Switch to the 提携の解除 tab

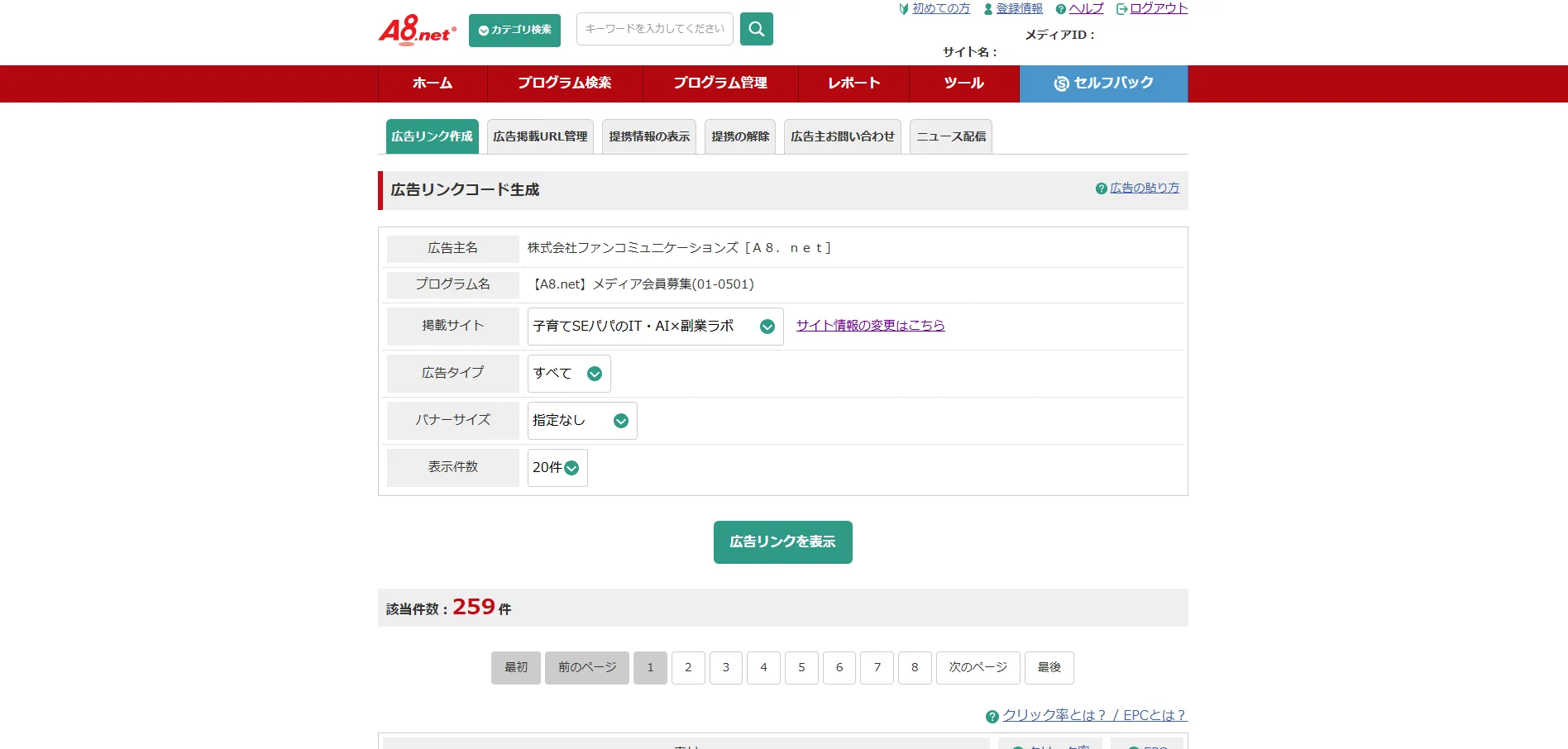tap(740, 136)
